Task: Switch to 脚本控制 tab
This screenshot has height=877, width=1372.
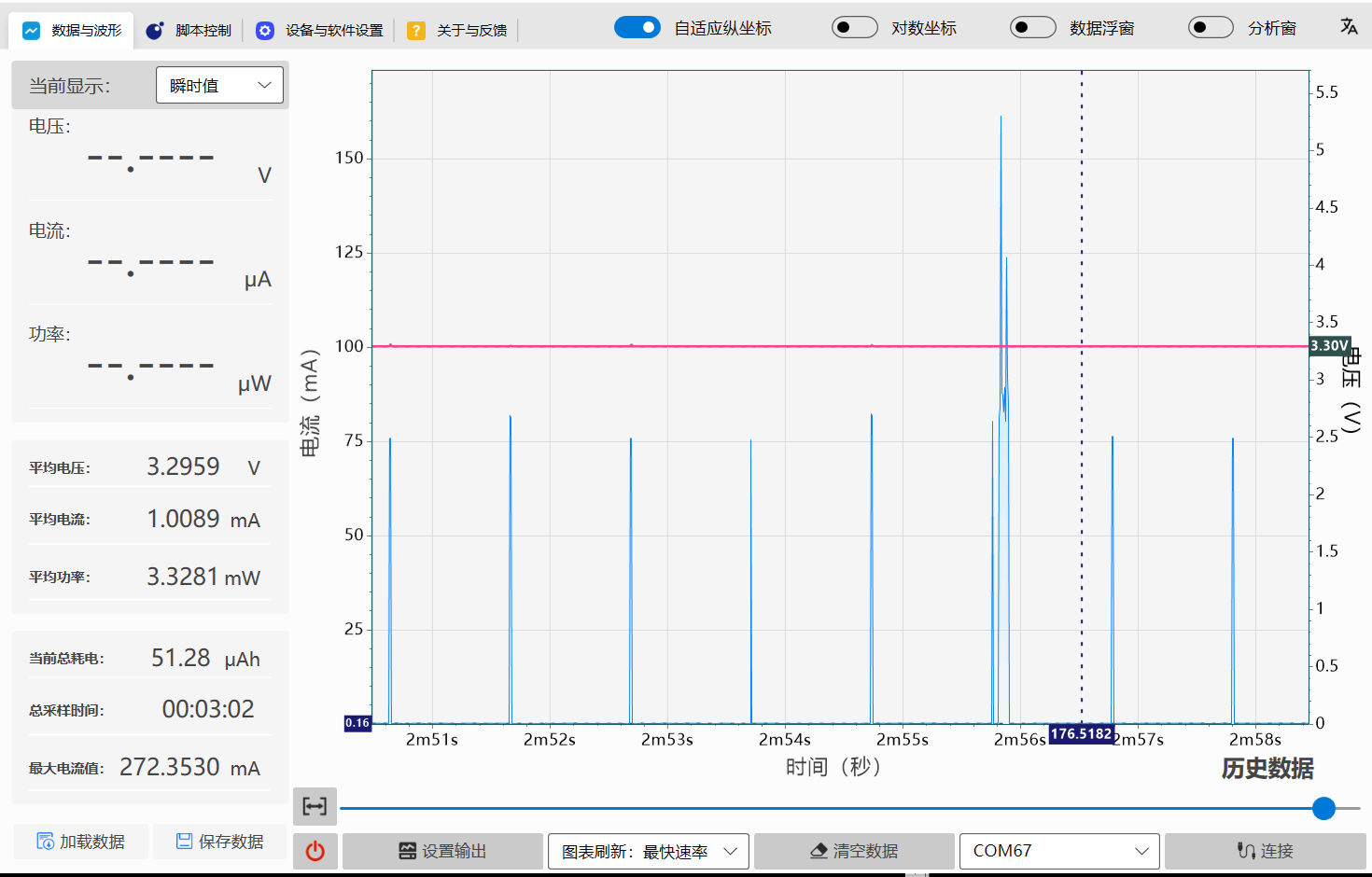Action: coord(189,31)
